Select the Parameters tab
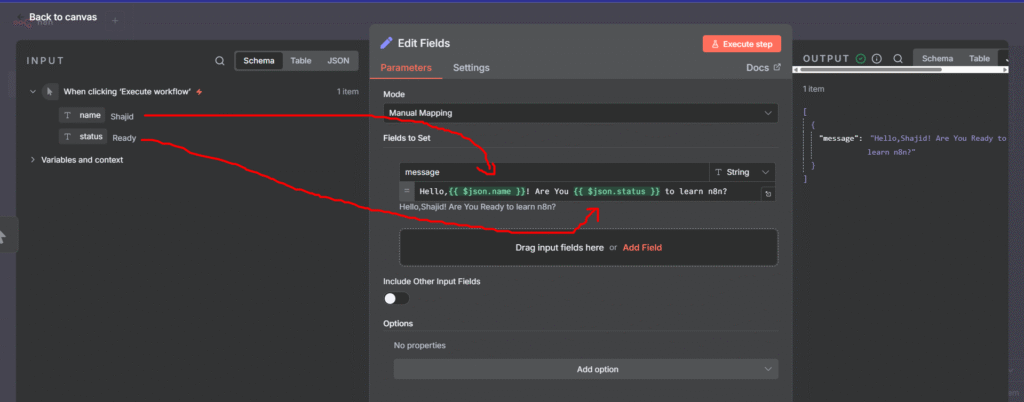This screenshot has height=402, width=1024. 406,68
